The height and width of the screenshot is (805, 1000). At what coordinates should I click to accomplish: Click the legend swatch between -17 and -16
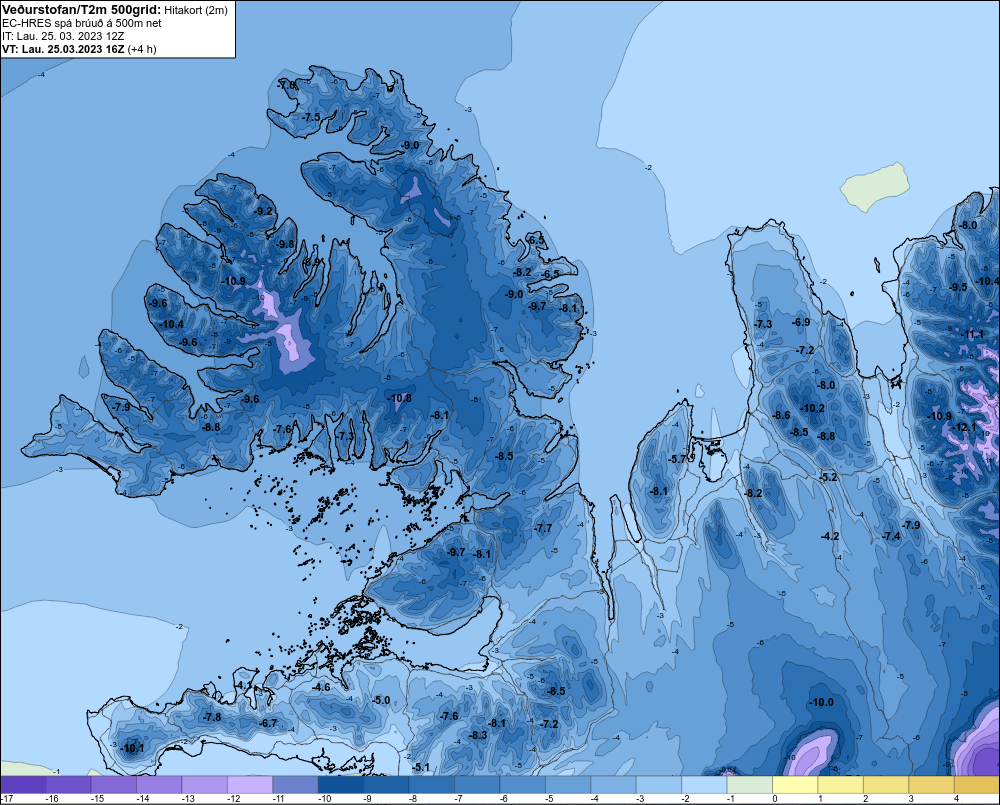pyautogui.click(x=23, y=785)
